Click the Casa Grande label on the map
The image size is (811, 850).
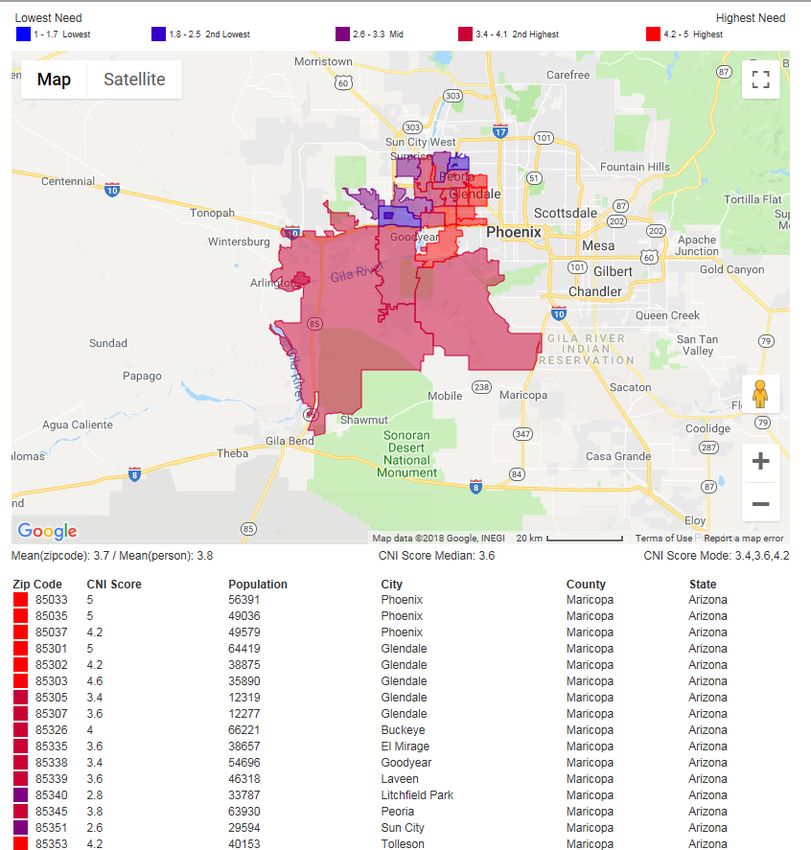coord(618,456)
